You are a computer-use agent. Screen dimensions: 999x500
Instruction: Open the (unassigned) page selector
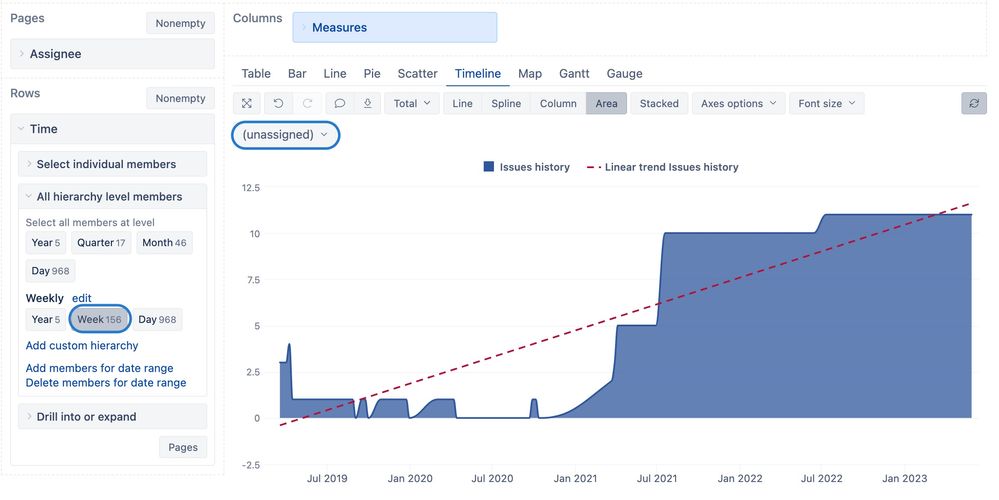coord(285,135)
